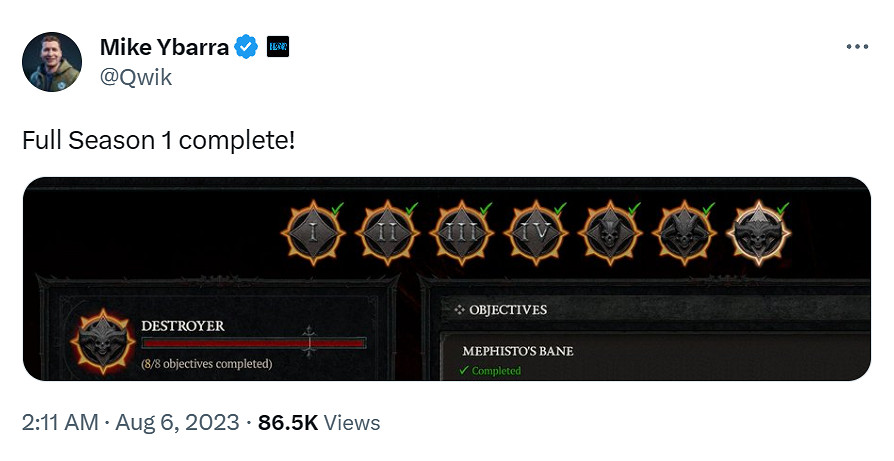Click the blue verified checkmark badge
Viewport: 894px width, 461px height.
[x=246, y=46]
